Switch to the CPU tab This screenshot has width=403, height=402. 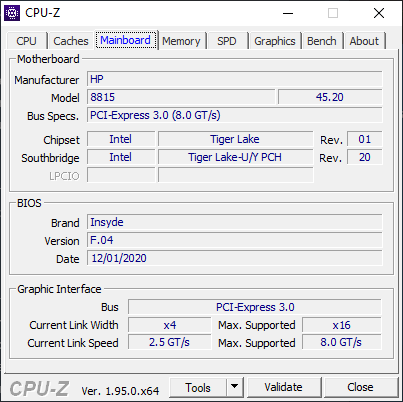pos(26,41)
